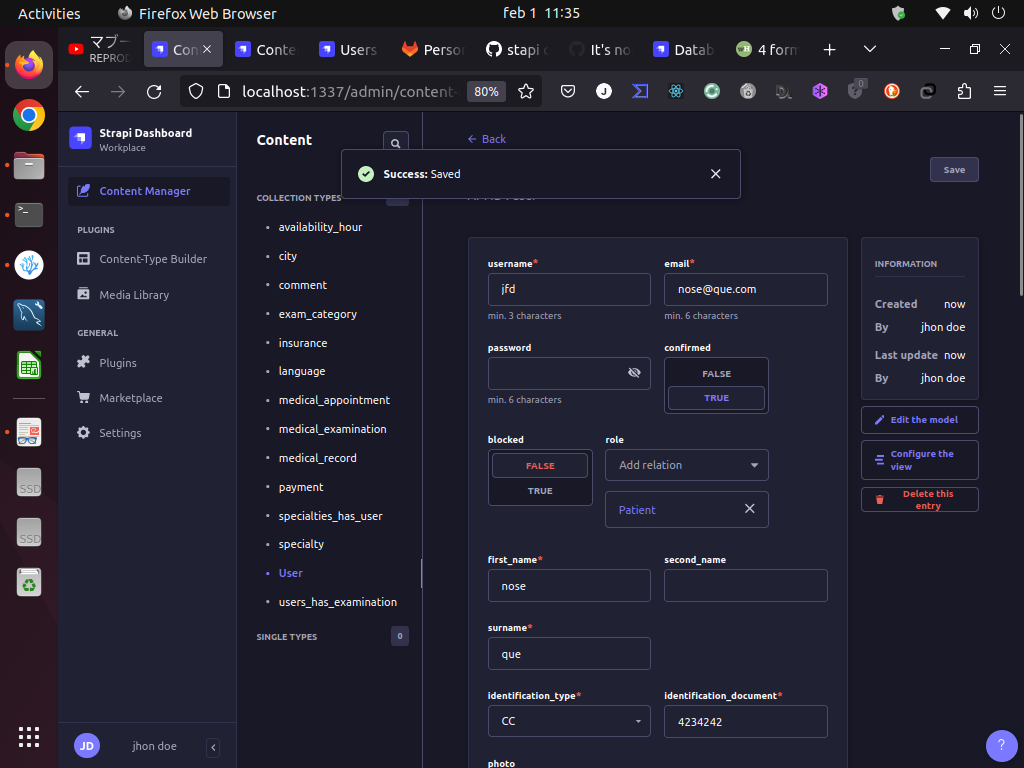The width and height of the screenshot is (1024, 768).
Task: Open the availability_hour collection type
Action: 320,227
